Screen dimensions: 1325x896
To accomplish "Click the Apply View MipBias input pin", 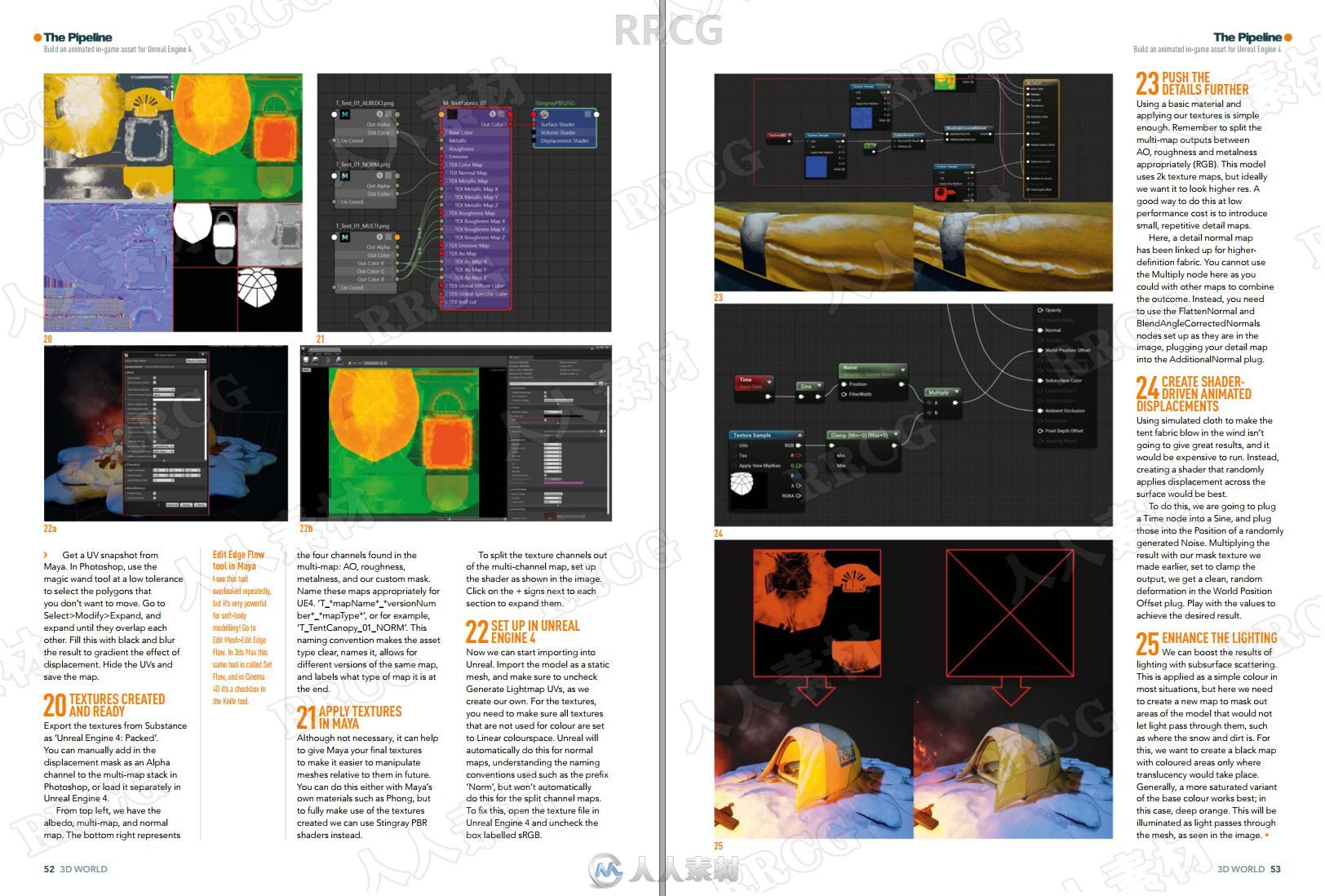I will (x=734, y=466).
